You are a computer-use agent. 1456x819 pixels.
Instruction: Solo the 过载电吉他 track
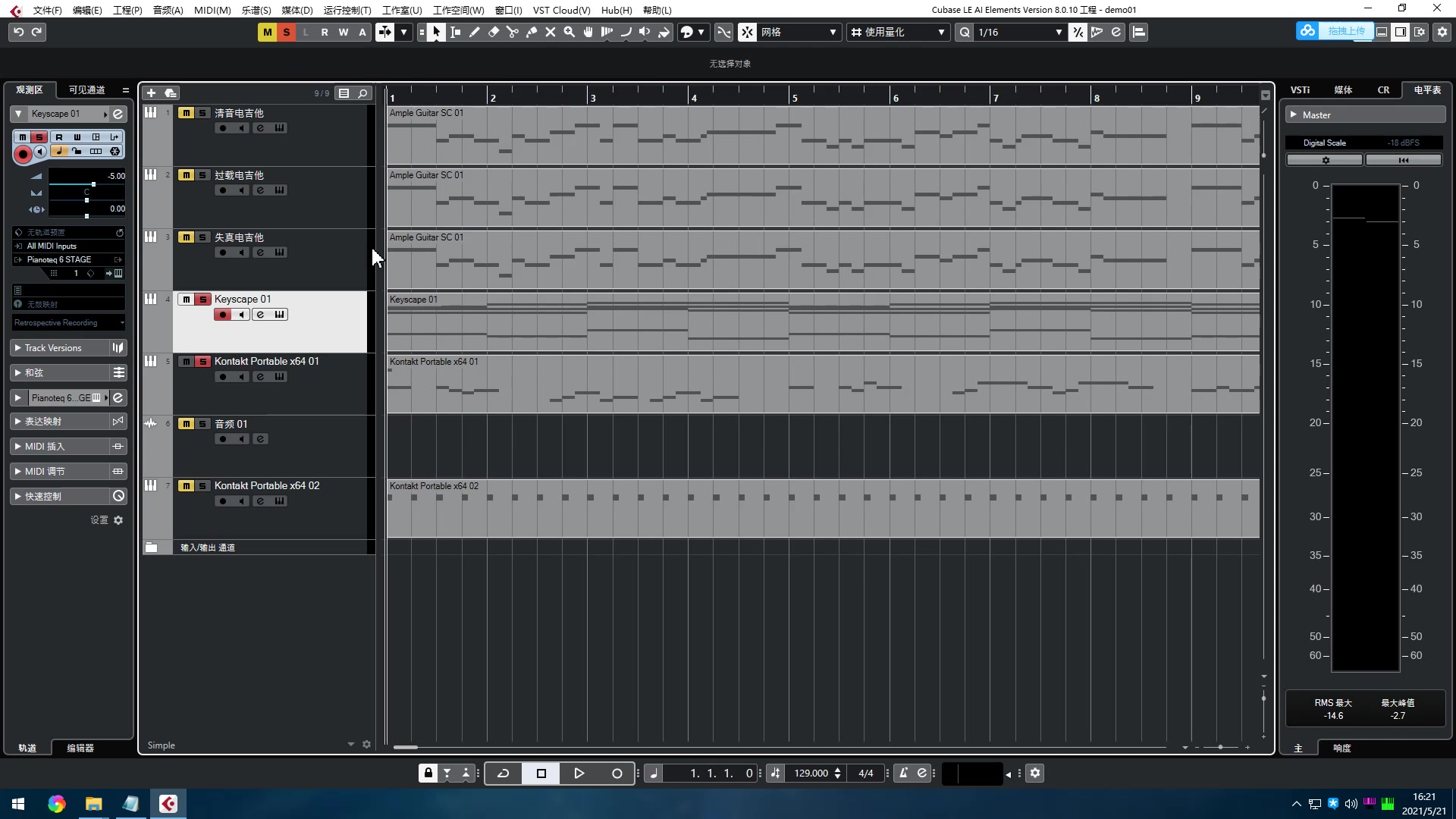pos(202,175)
